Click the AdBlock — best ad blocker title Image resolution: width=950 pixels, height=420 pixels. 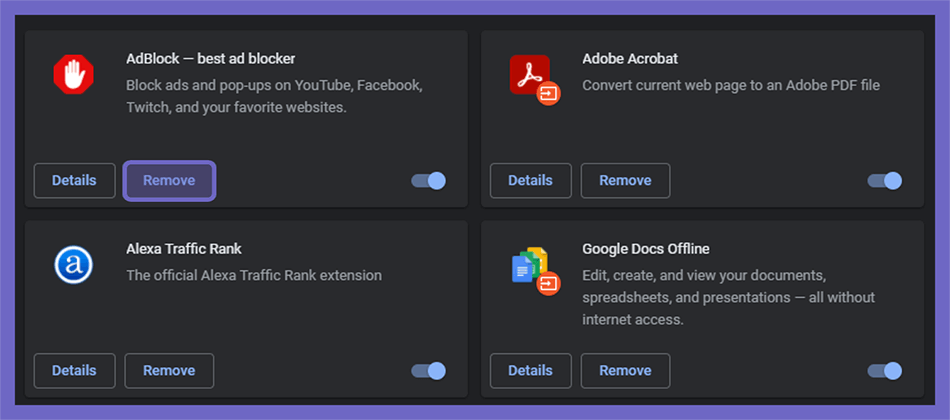(211, 59)
